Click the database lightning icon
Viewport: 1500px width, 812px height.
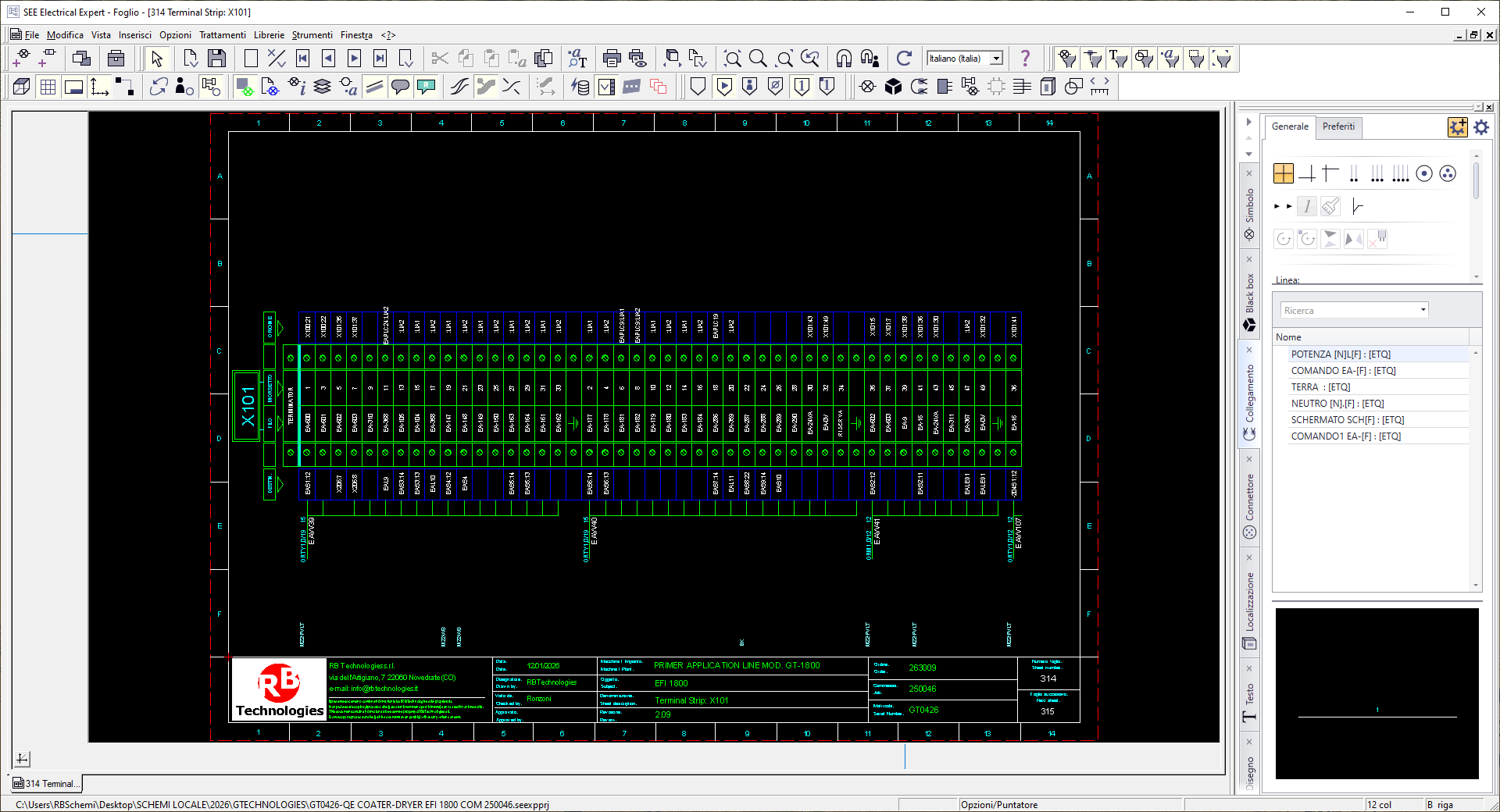coord(580,87)
